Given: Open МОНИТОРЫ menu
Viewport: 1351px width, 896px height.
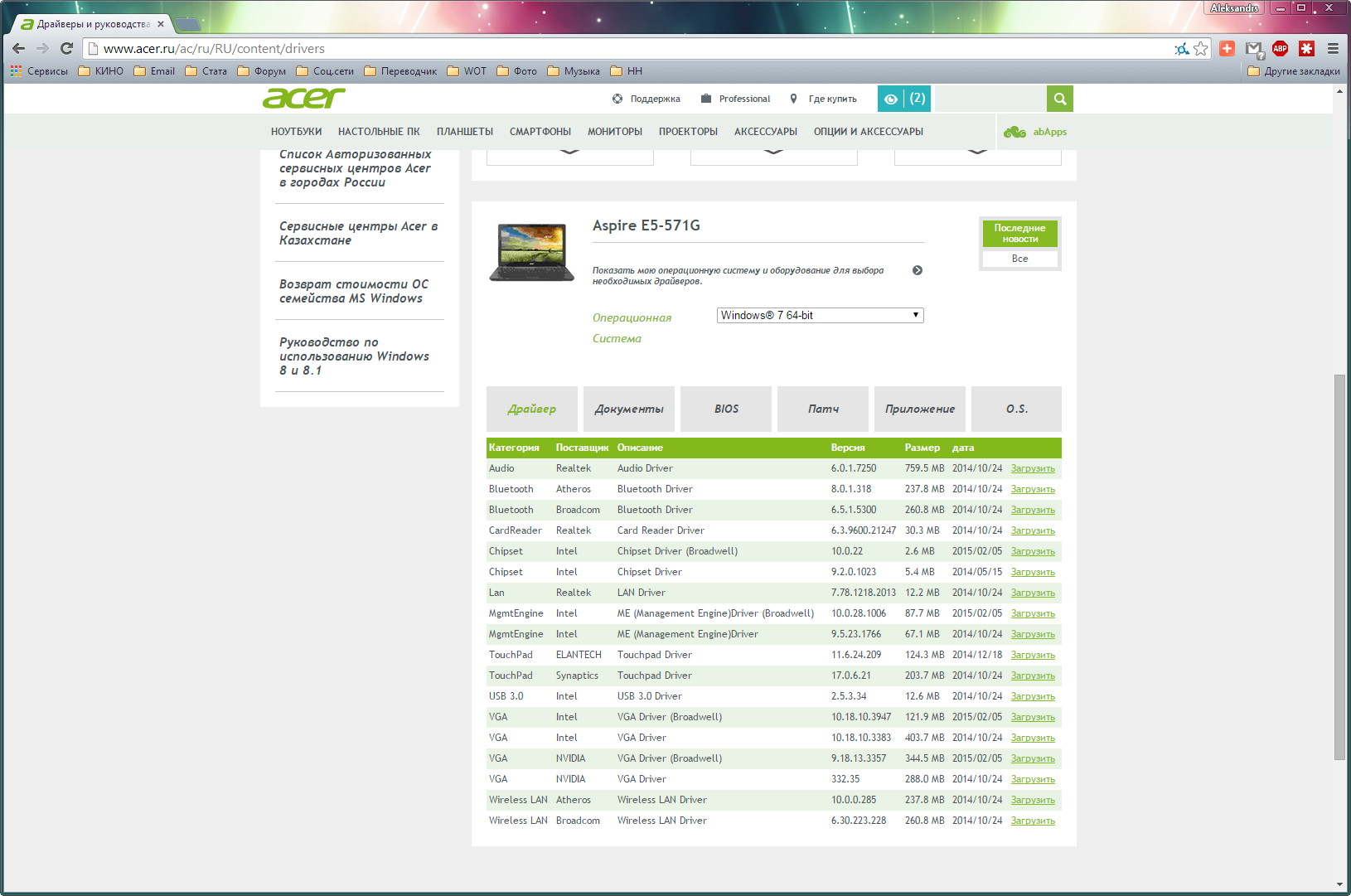Looking at the screenshot, I should pyautogui.click(x=615, y=132).
